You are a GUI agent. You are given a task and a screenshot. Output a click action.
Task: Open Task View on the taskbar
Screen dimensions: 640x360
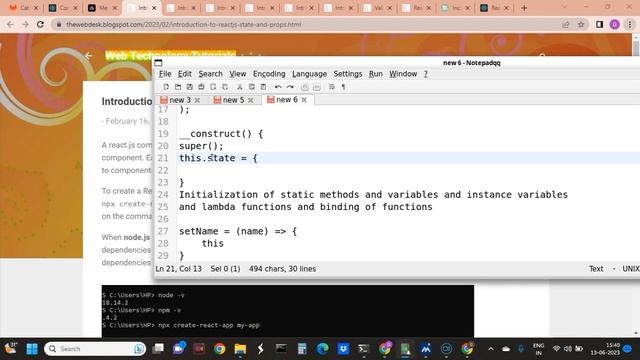tap(158, 349)
